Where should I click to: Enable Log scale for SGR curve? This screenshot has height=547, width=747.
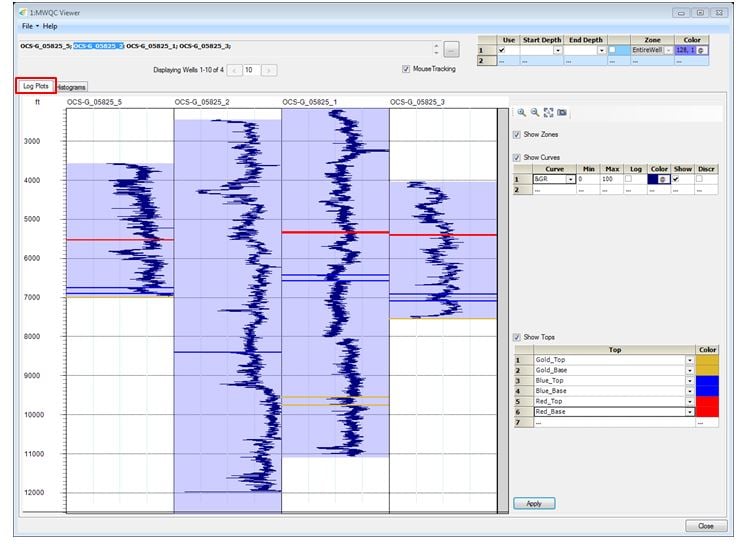pyautogui.click(x=628, y=179)
